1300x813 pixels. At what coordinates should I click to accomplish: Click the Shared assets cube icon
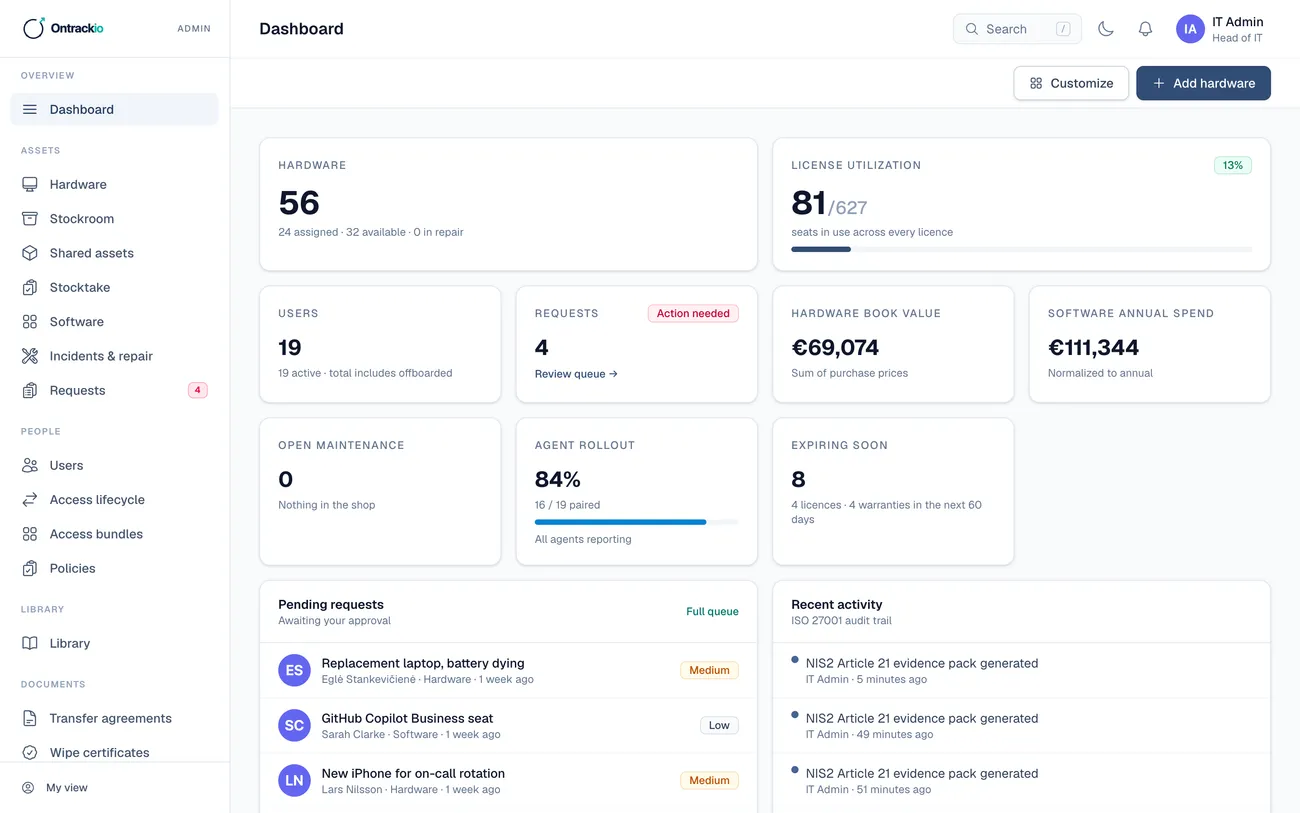(x=30, y=253)
